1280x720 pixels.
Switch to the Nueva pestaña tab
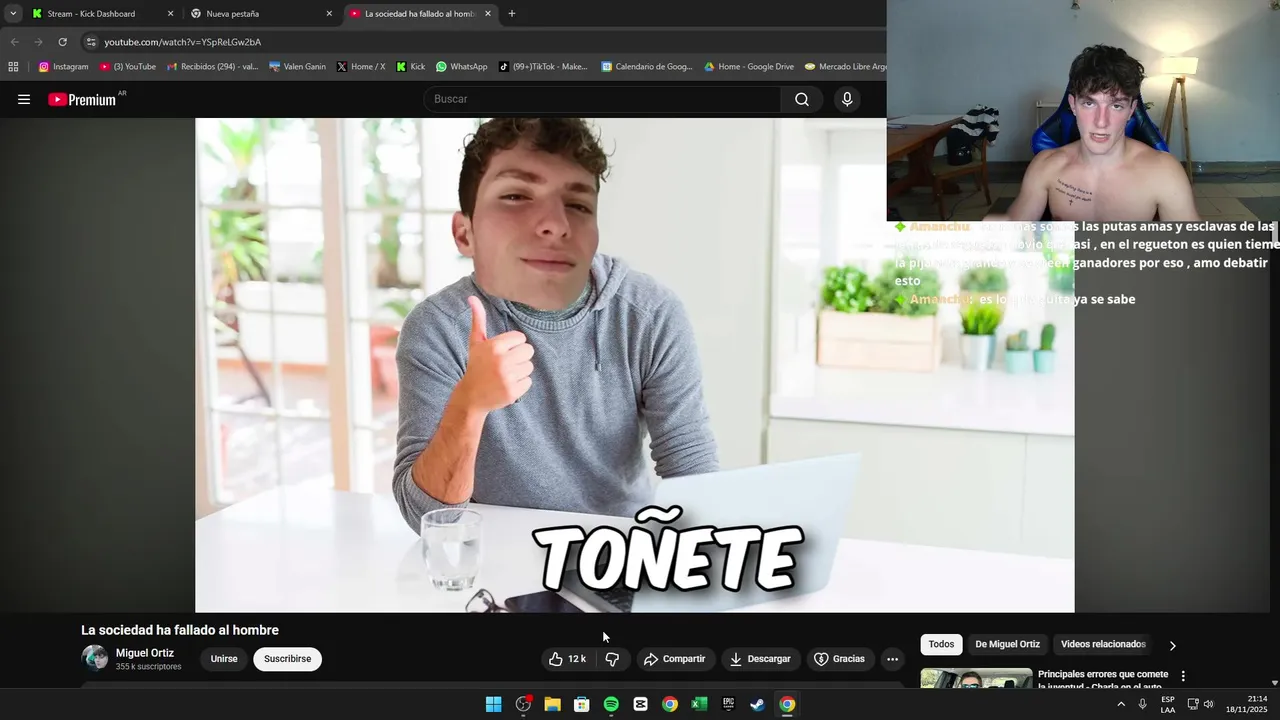tap(260, 14)
